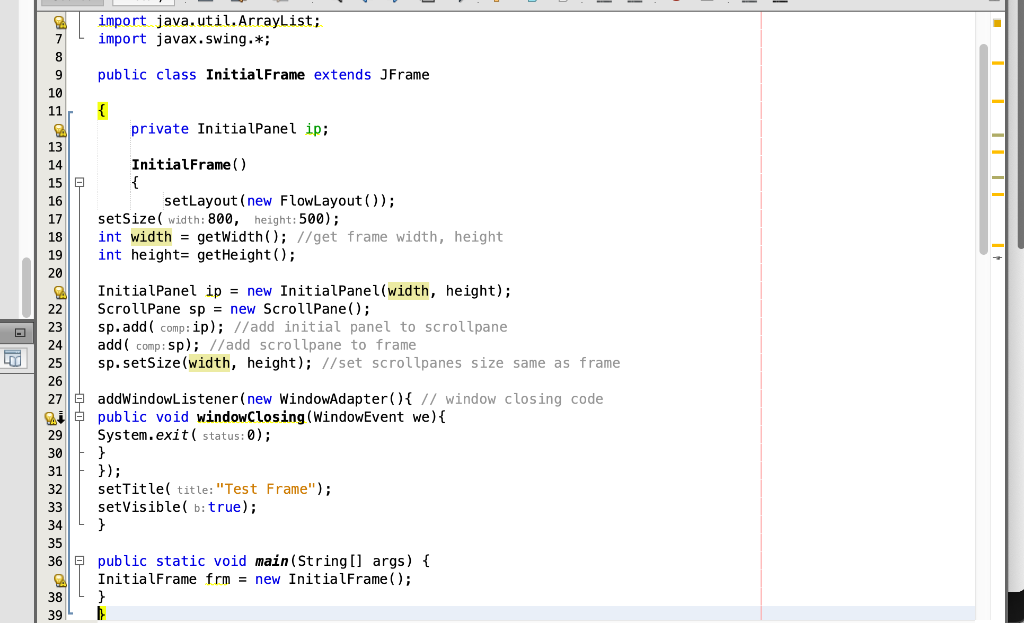
Task: Collapse the main method fold at line 36
Action: tap(80, 561)
